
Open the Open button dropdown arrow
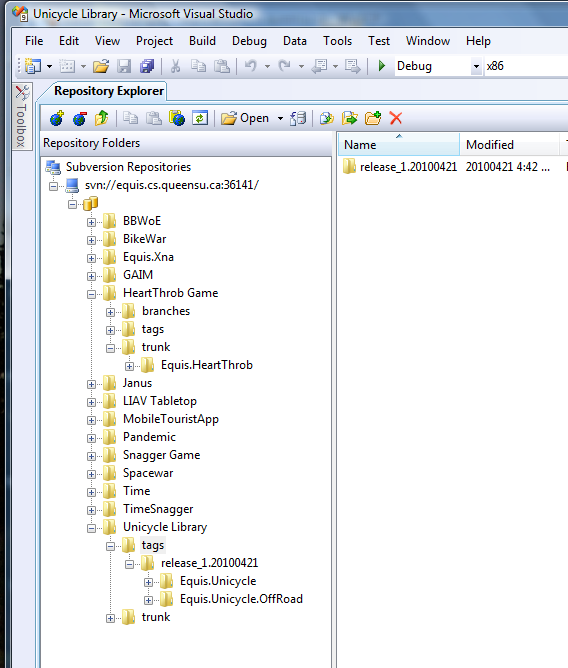[280, 118]
